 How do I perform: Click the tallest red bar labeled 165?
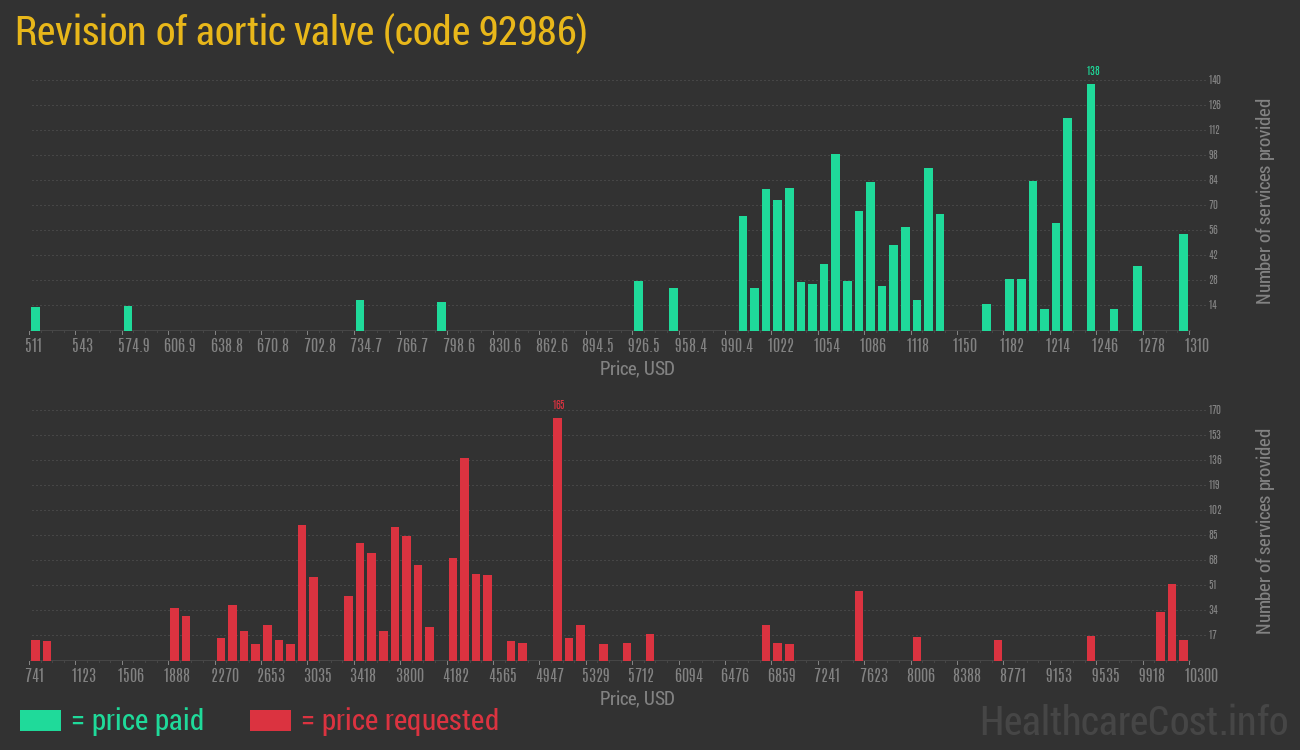click(557, 539)
